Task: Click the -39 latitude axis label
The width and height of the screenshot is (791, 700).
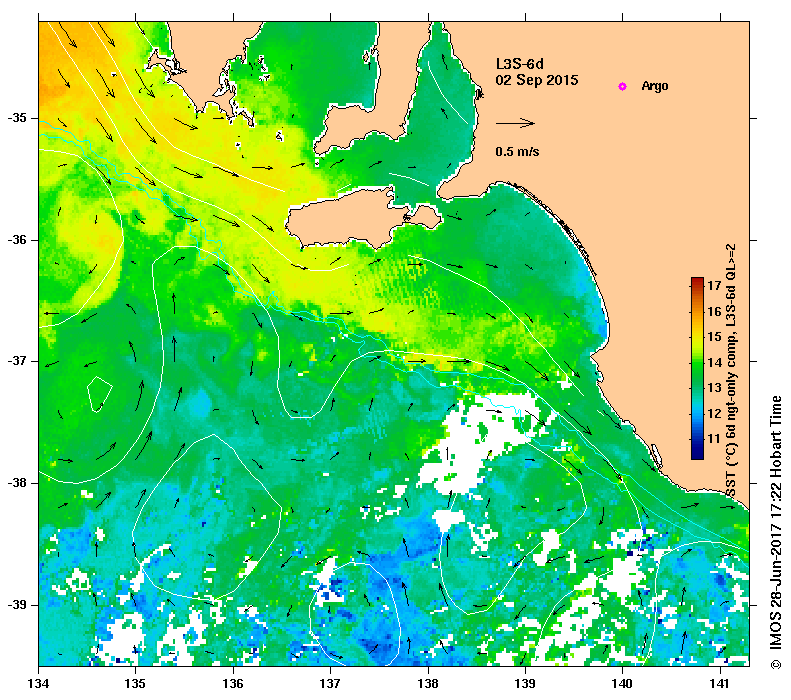Action: tap(17, 605)
